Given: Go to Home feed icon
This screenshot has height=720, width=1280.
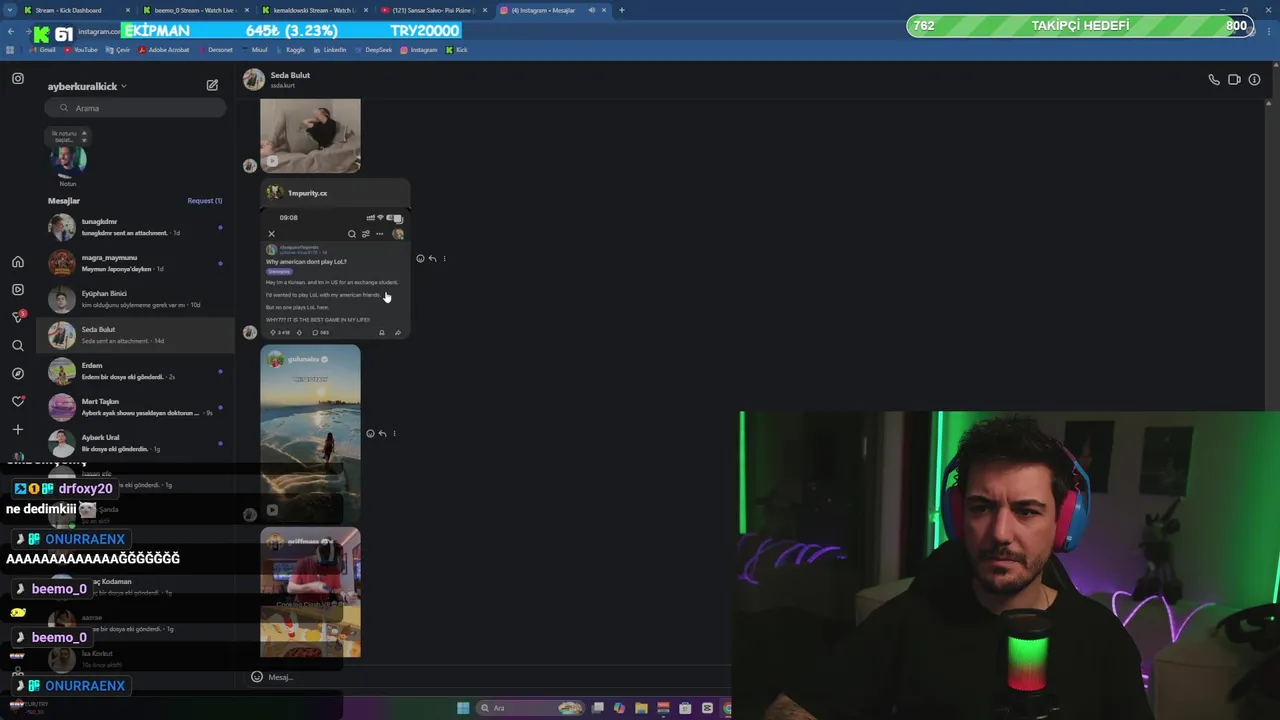Looking at the screenshot, I should pyautogui.click(x=18, y=262).
